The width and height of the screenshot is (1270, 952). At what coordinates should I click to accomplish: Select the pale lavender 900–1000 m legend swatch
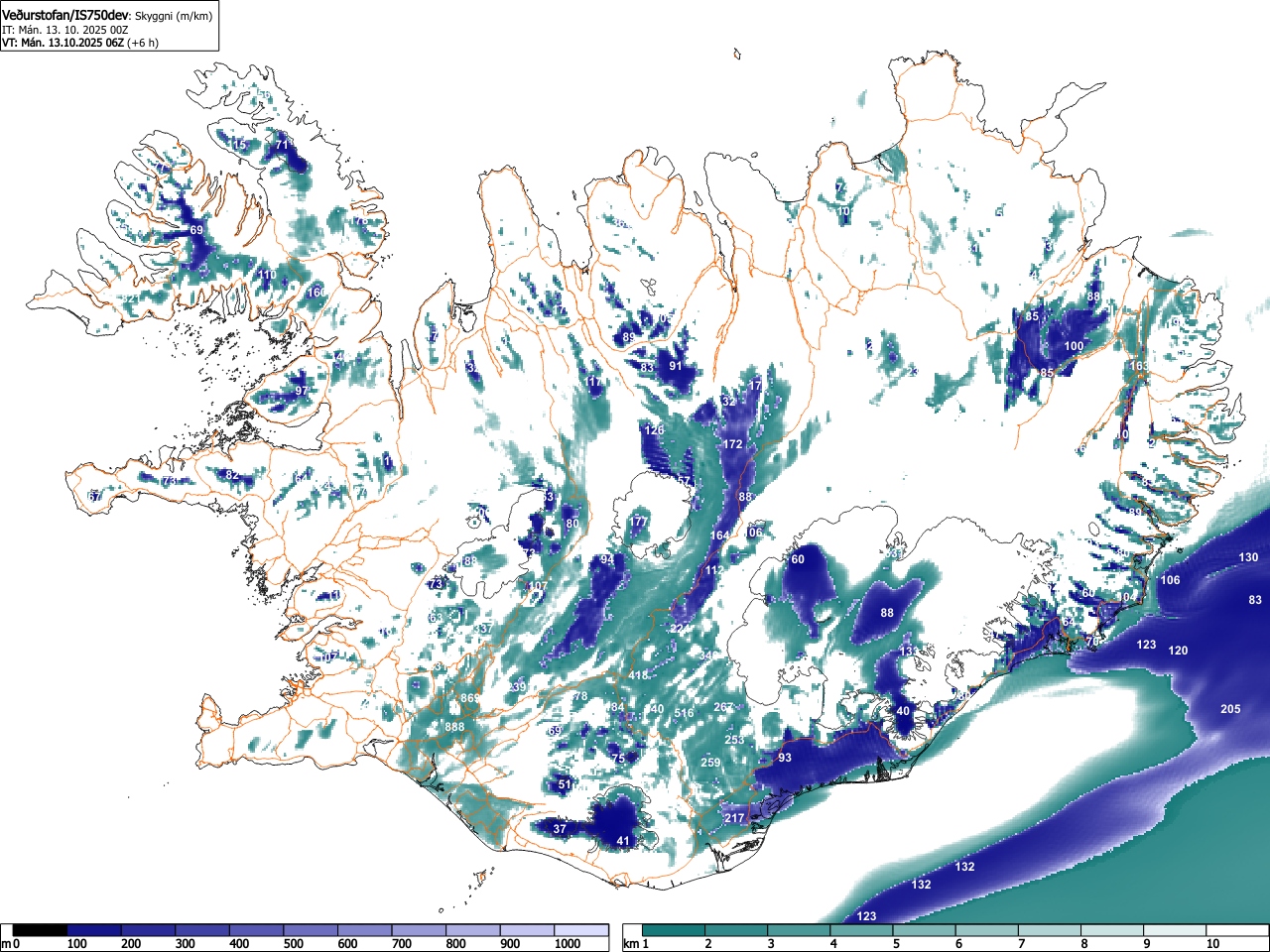[527, 930]
